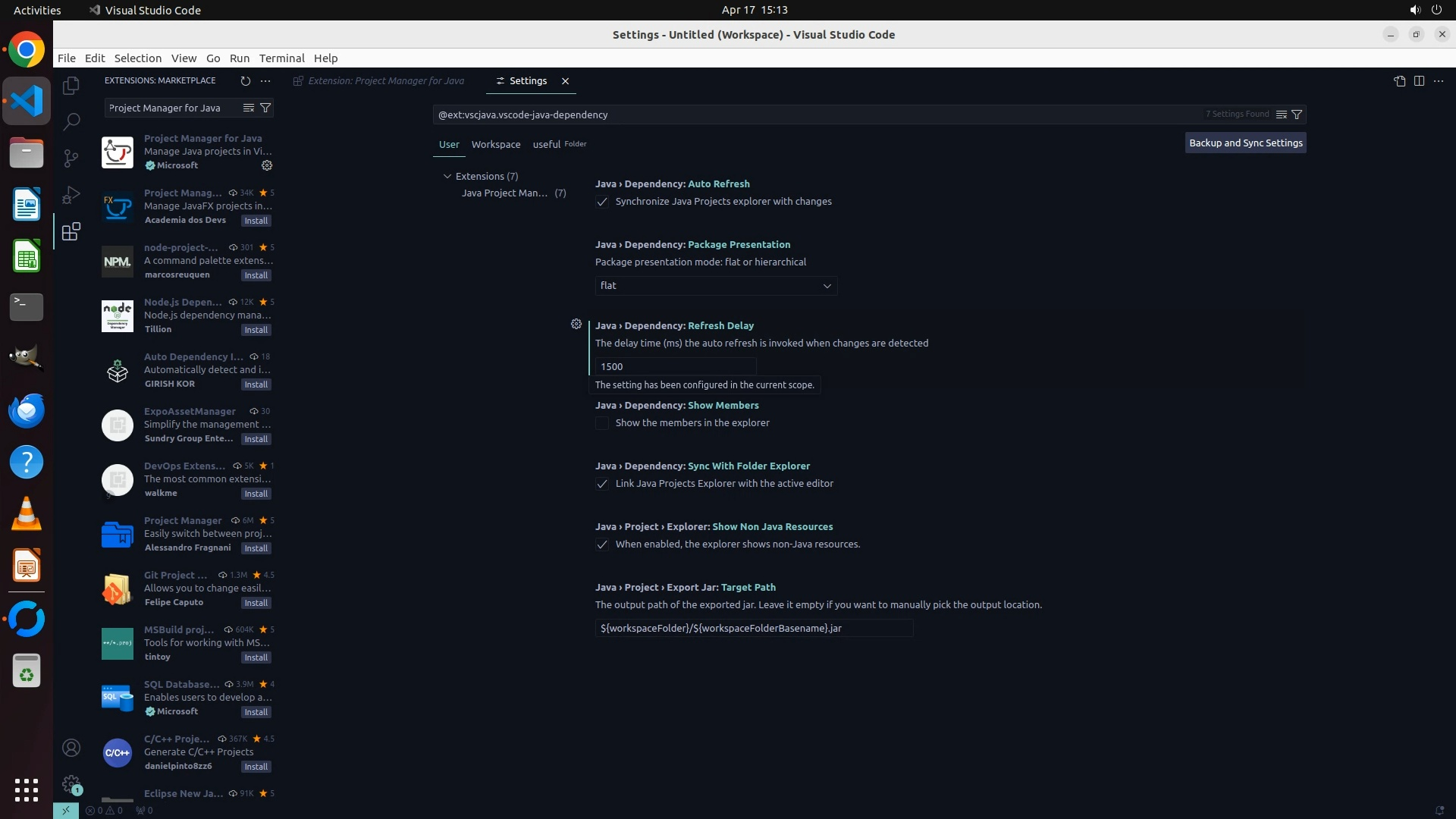Open gear menu for Refresh Delay setting
Screen dimensions: 1456x819
pos(576,325)
